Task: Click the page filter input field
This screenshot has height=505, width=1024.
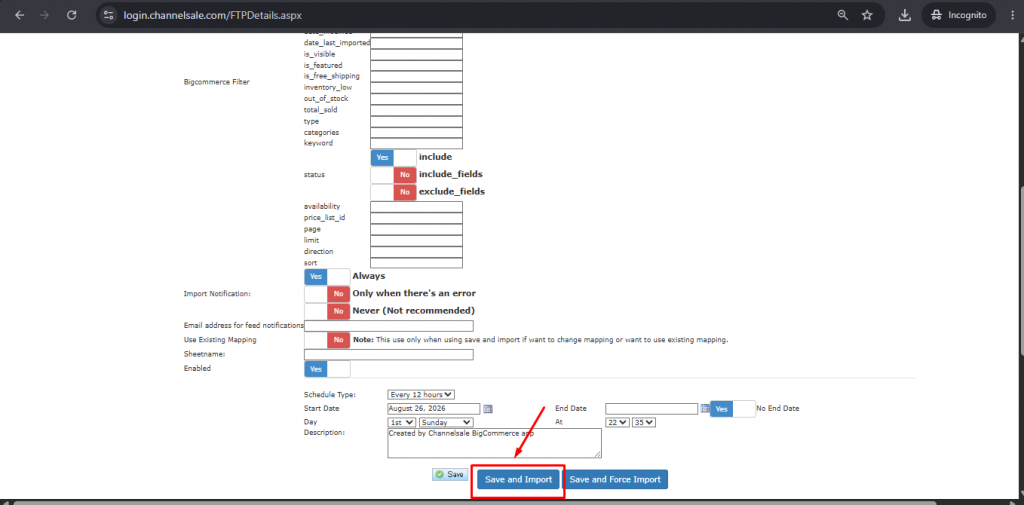Action: [417, 229]
